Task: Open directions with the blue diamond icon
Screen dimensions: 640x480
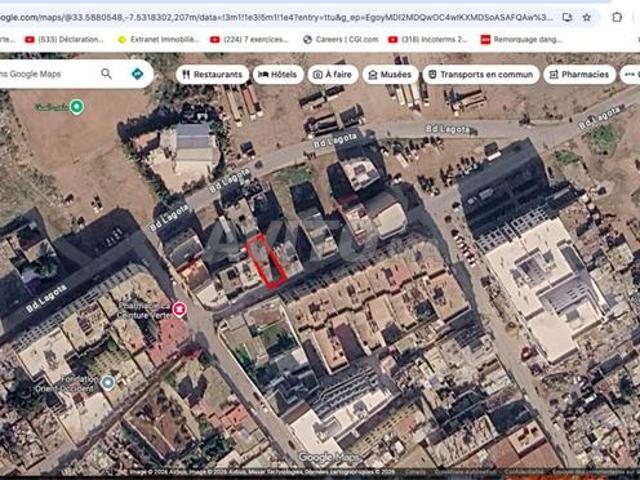Action: (138, 74)
